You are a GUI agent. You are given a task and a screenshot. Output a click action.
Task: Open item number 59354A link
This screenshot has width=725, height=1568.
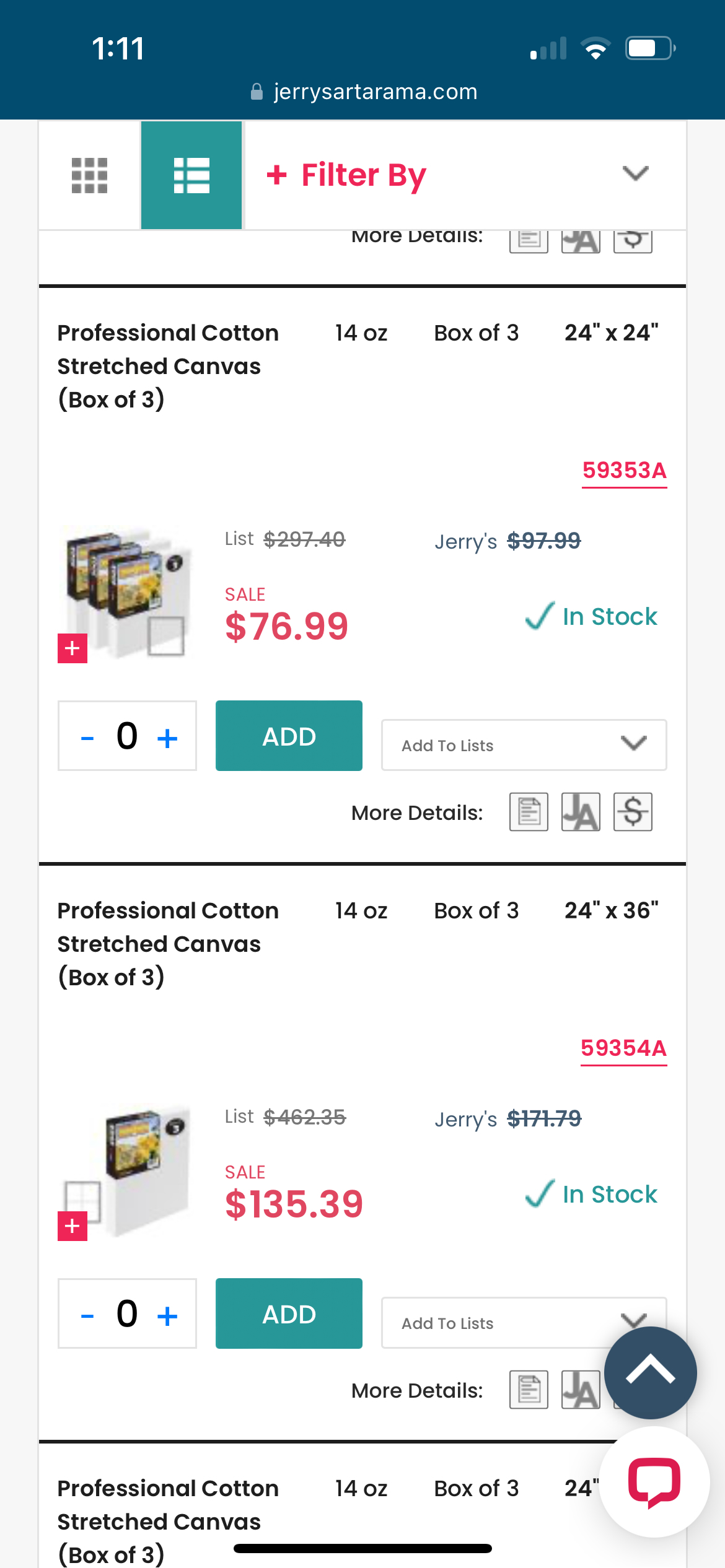(623, 1048)
